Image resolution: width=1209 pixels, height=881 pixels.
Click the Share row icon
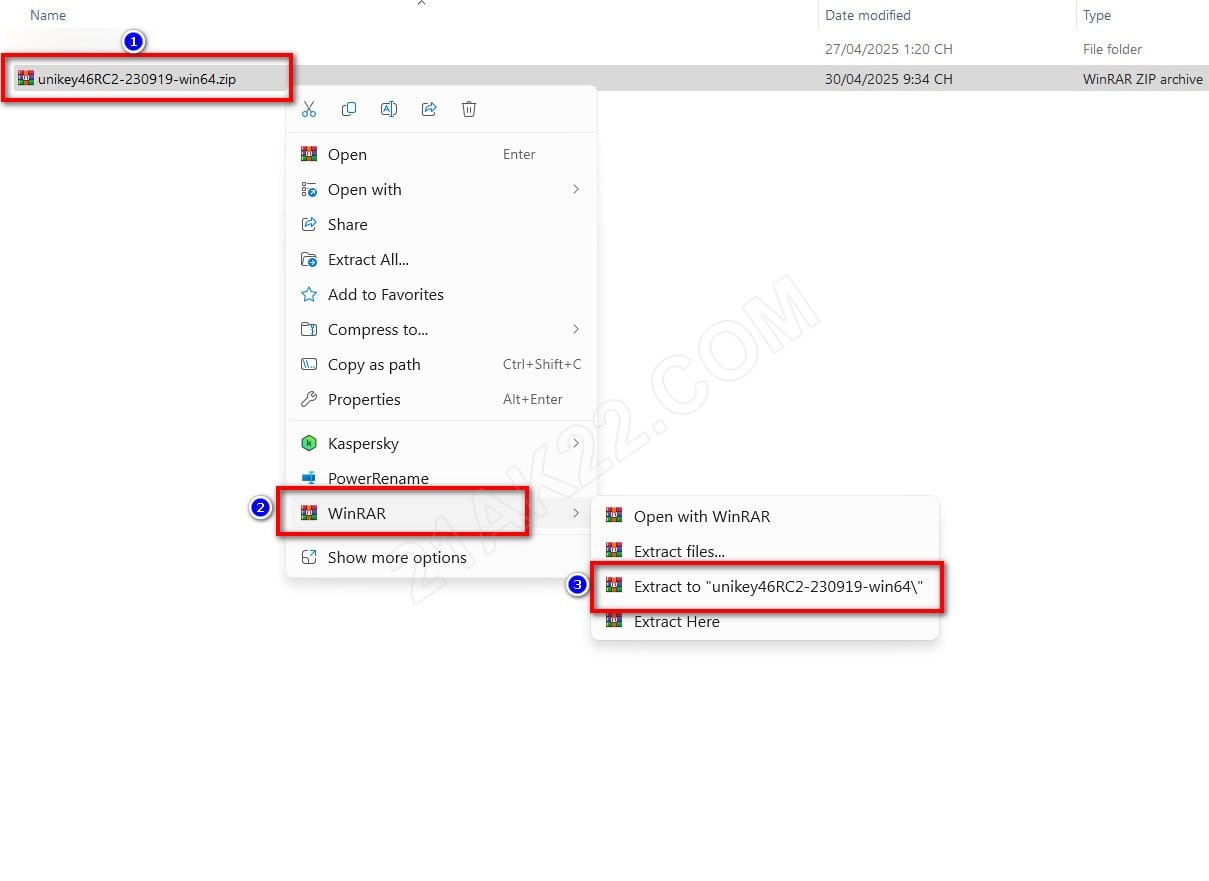coord(309,224)
